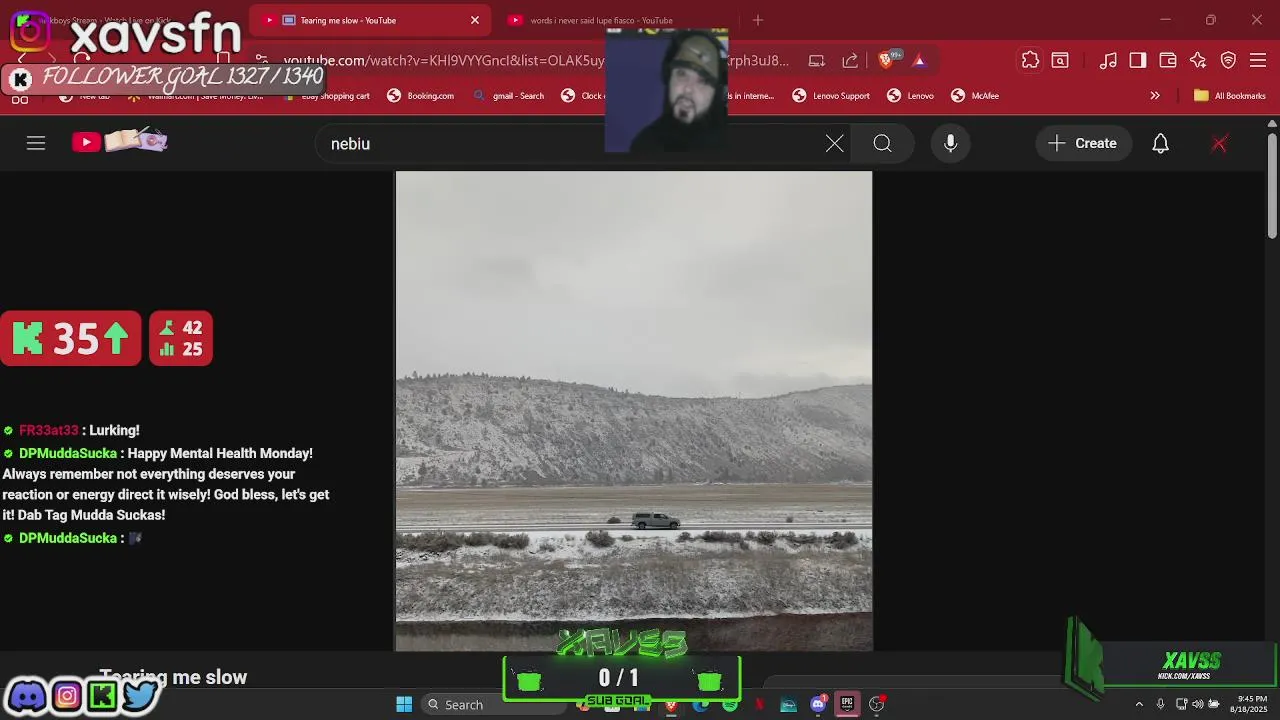Image resolution: width=1280 pixels, height=720 pixels.
Task: Open the Brave Shields lion icon
Action: pyautogui.click(x=886, y=60)
